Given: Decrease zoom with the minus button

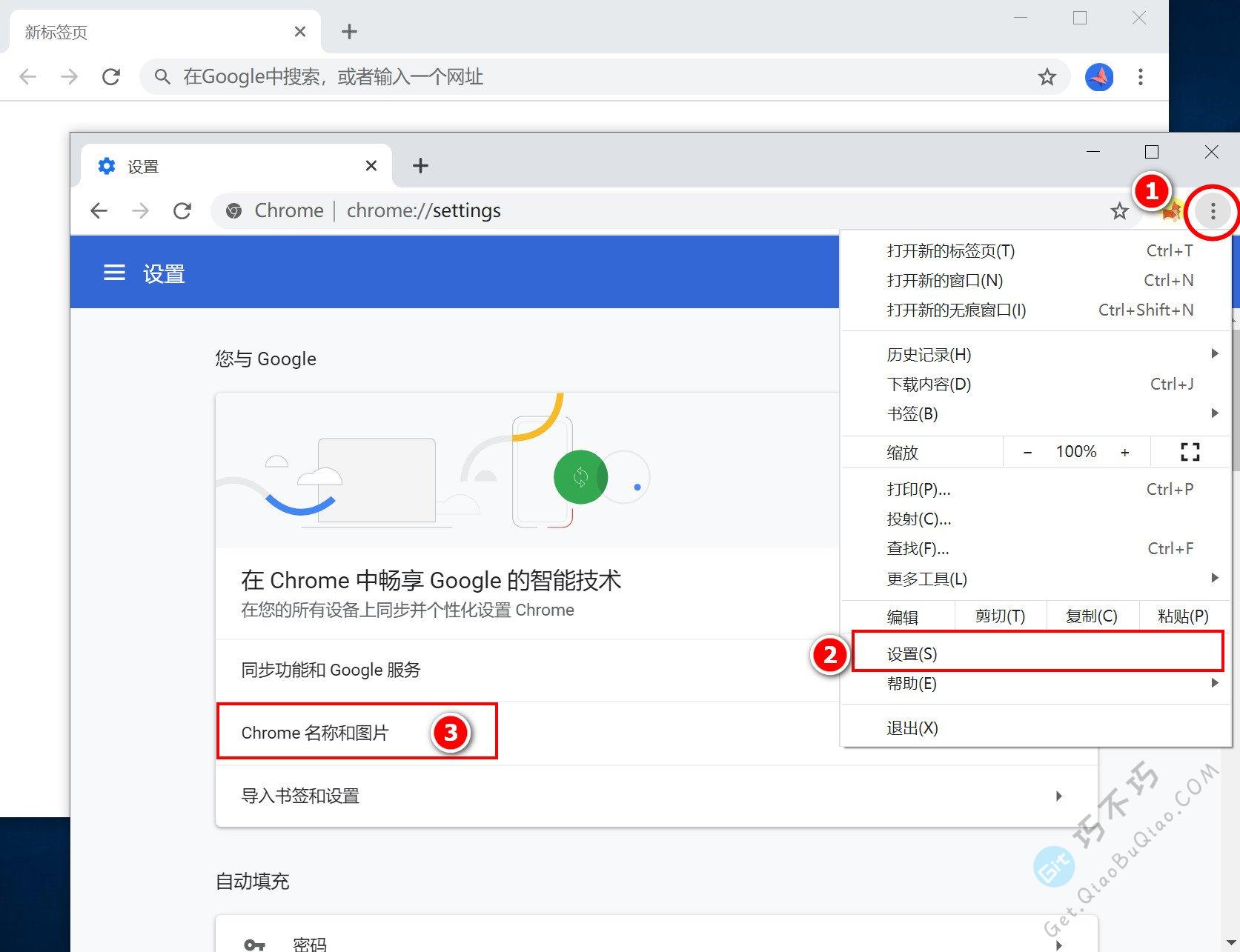Looking at the screenshot, I should pyautogui.click(x=1027, y=452).
